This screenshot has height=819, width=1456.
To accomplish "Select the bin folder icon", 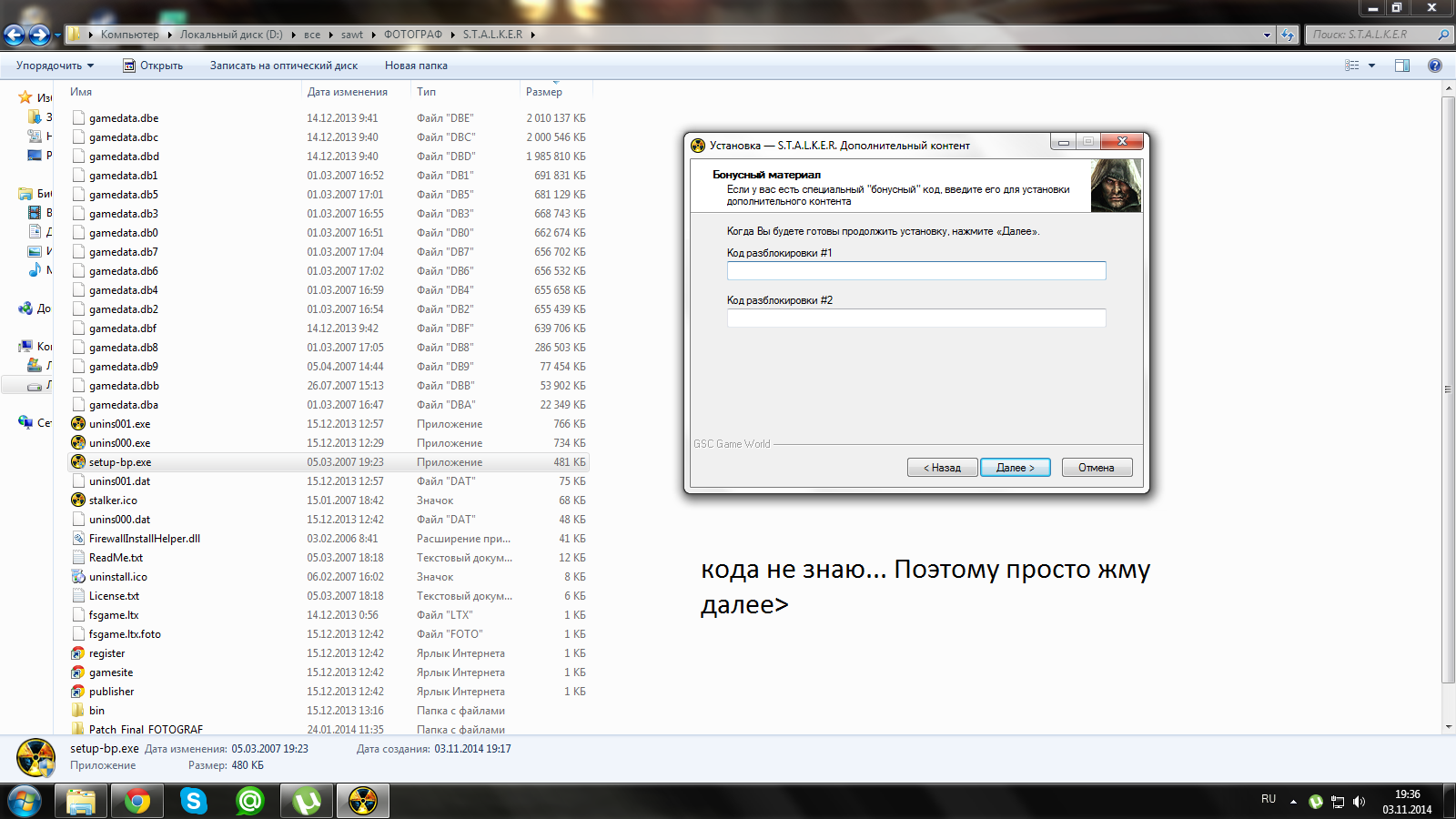I will pos(78,711).
